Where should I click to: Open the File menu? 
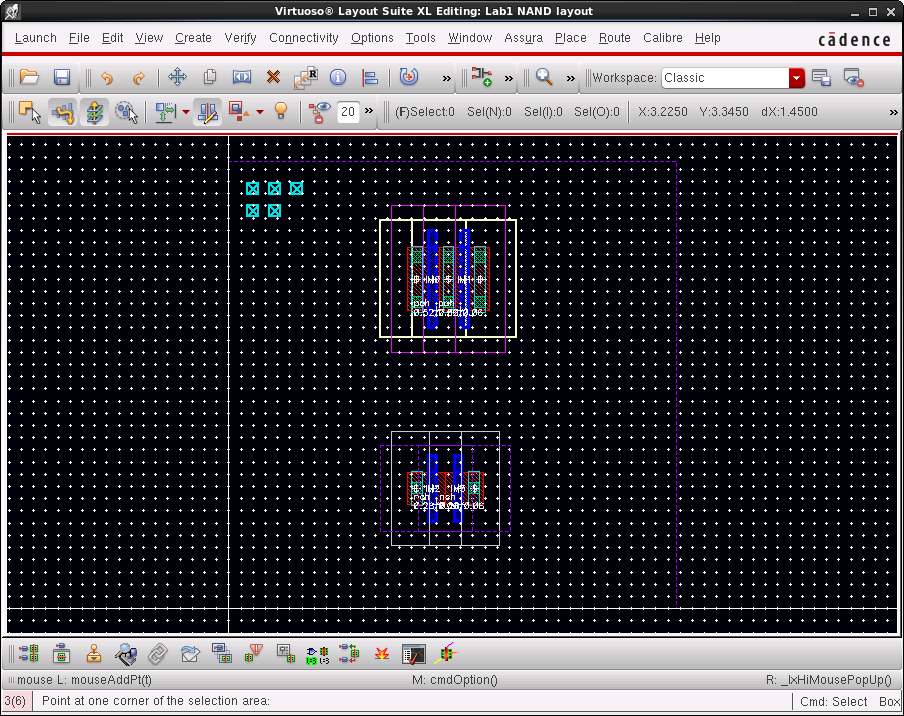point(79,37)
